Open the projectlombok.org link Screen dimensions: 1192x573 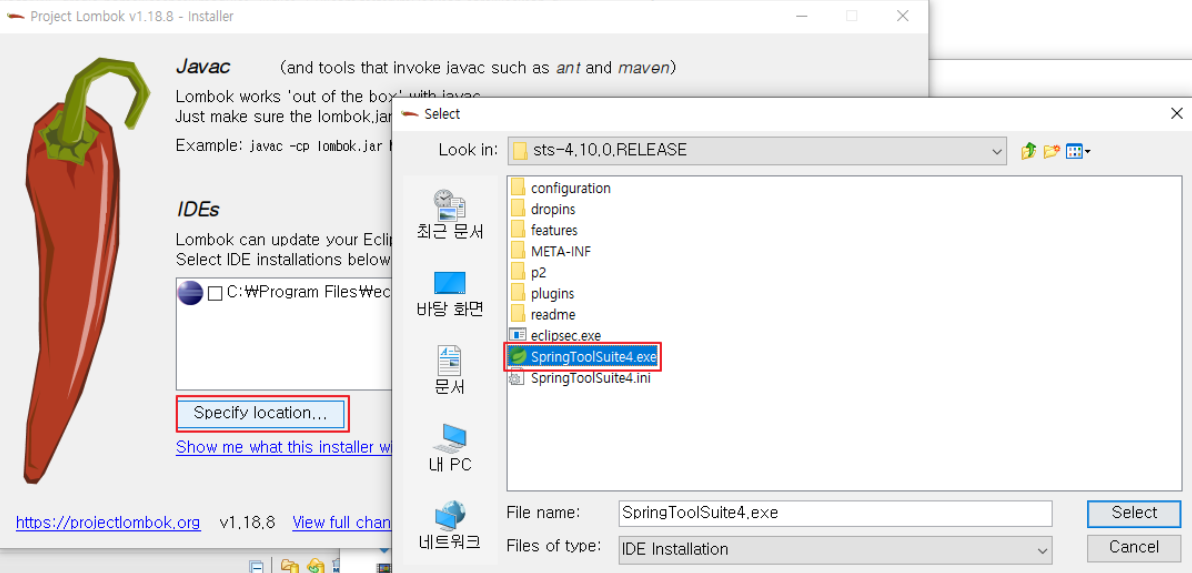(x=108, y=523)
